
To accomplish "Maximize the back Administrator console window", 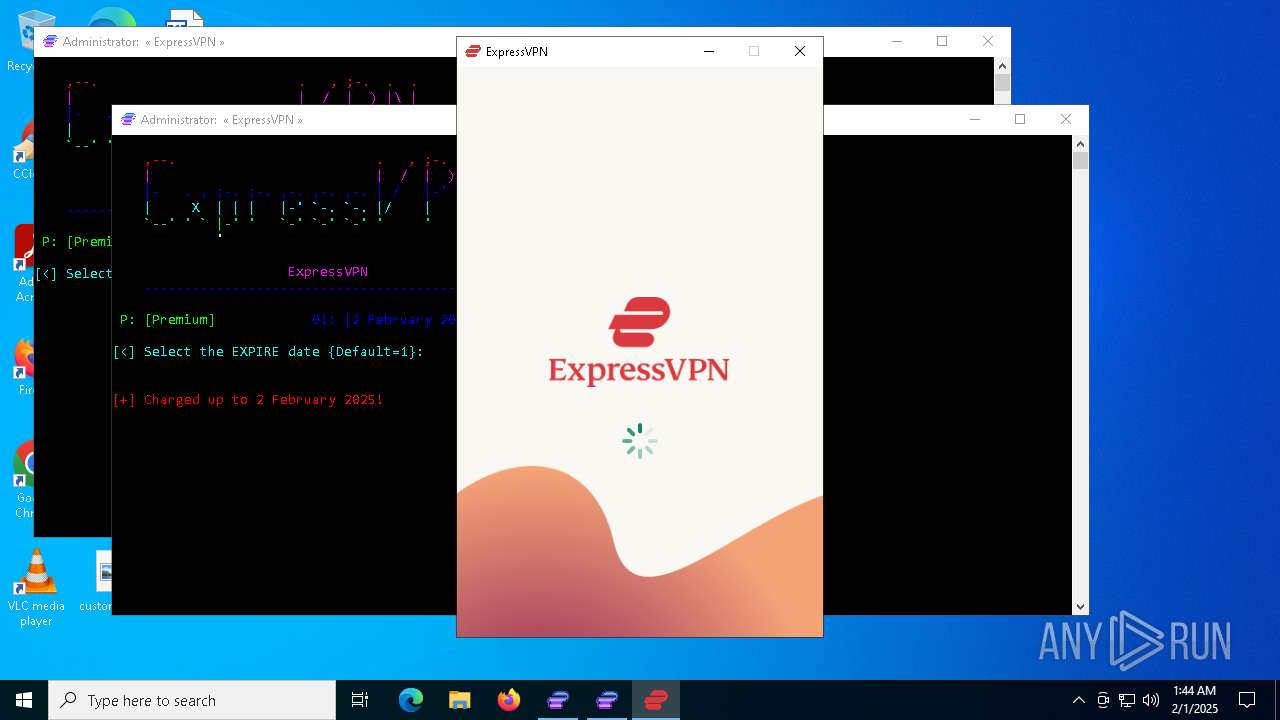I will point(942,41).
